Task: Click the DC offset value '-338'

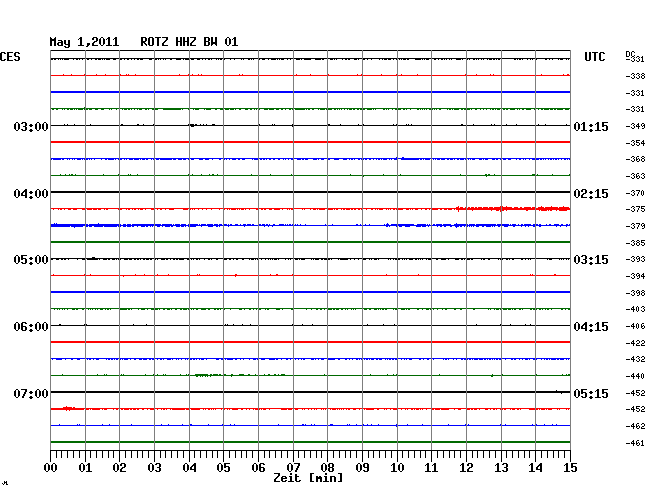Action: 635,76
